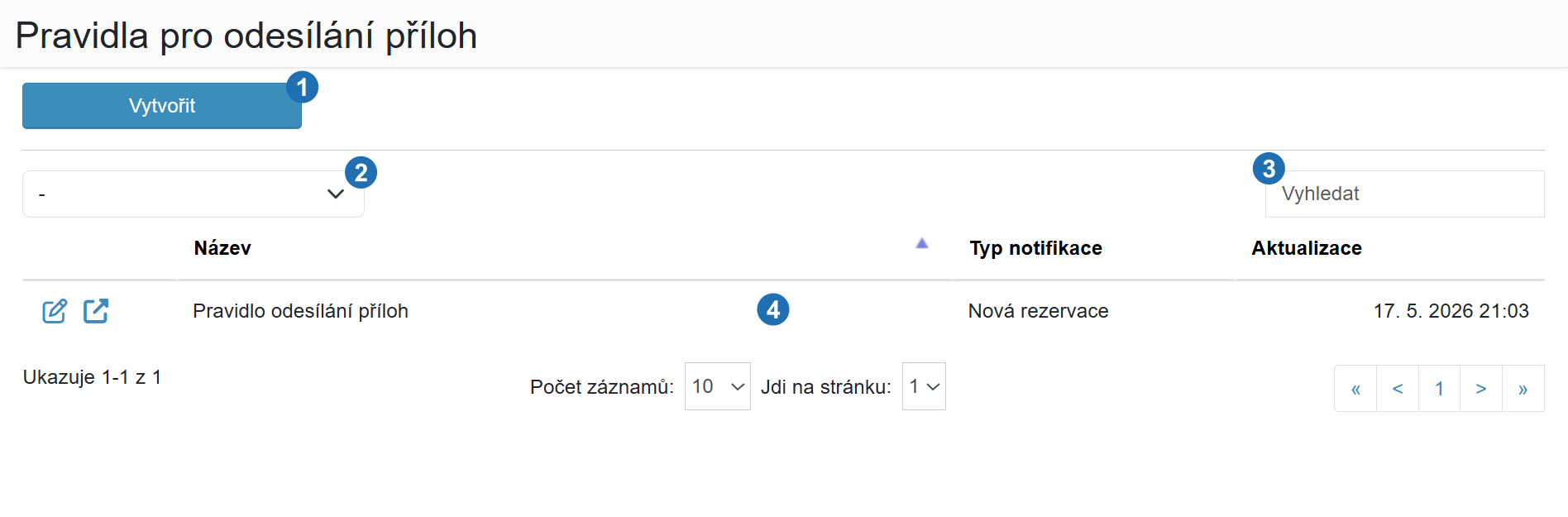Focus the Vyhledat search field

point(1404,194)
